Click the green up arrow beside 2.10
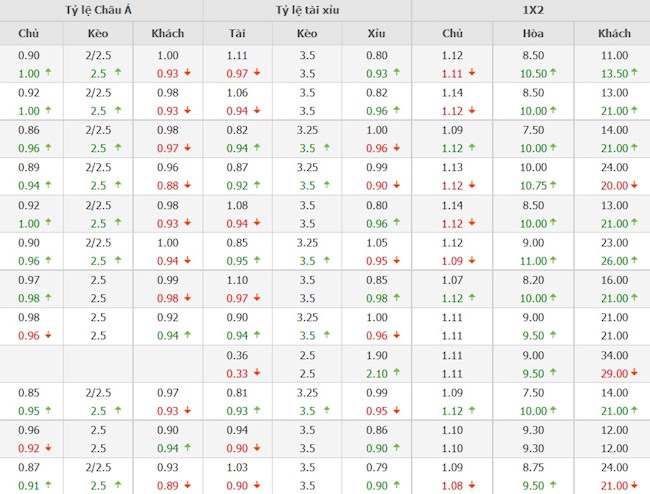Image resolution: width=650 pixels, height=494 pixels. tap(398, 373)
